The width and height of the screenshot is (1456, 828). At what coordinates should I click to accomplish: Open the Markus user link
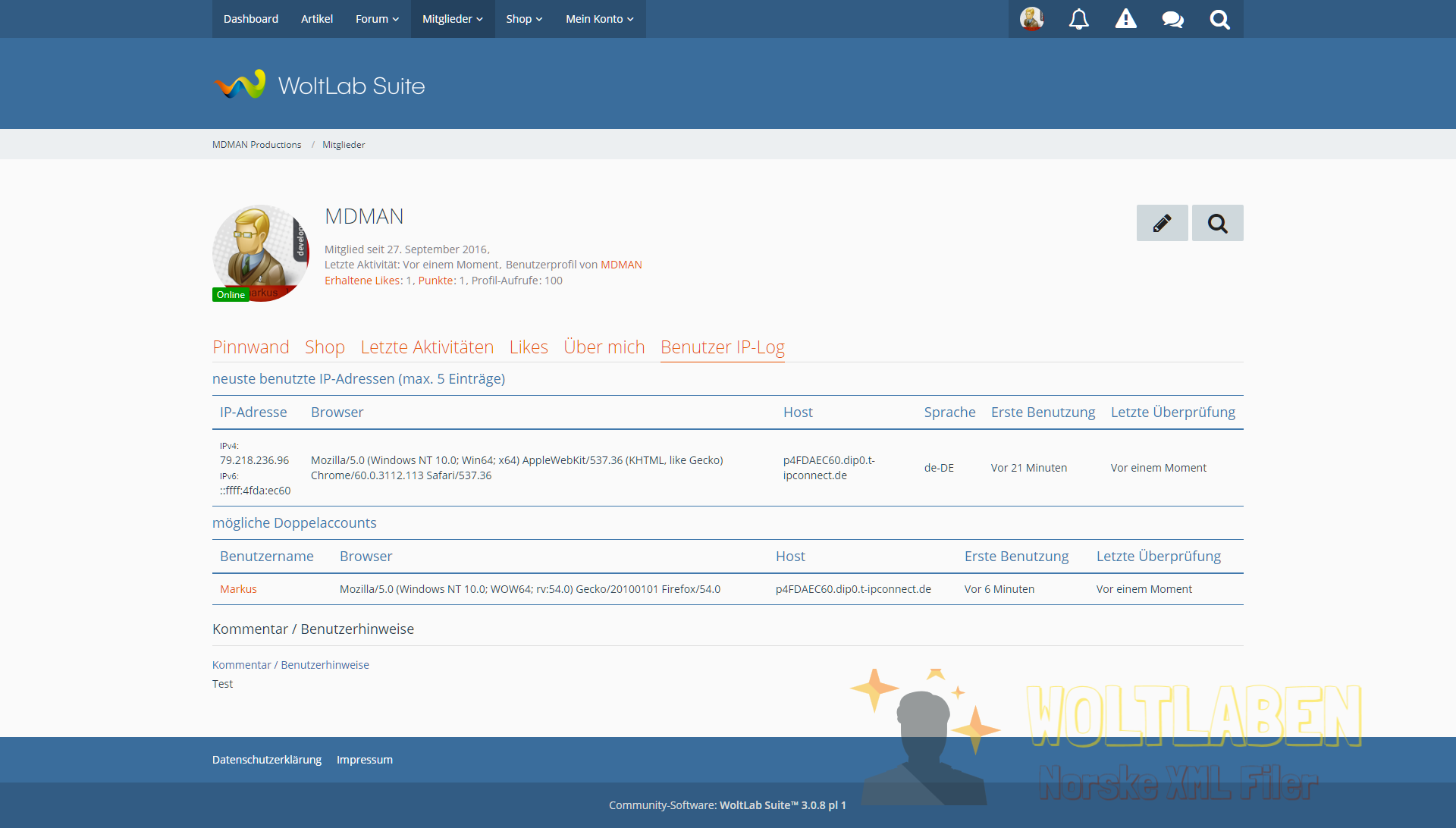coord(238,589)
